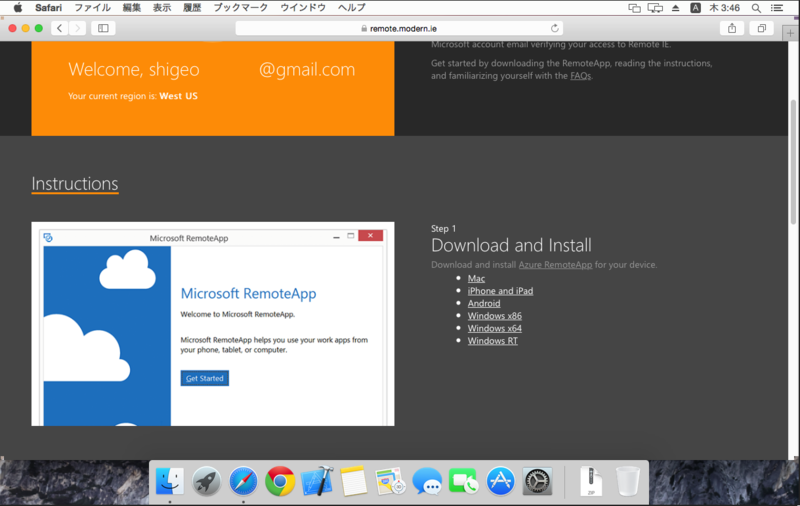Launch Google Chrome from Dock

tap(280, 480)
